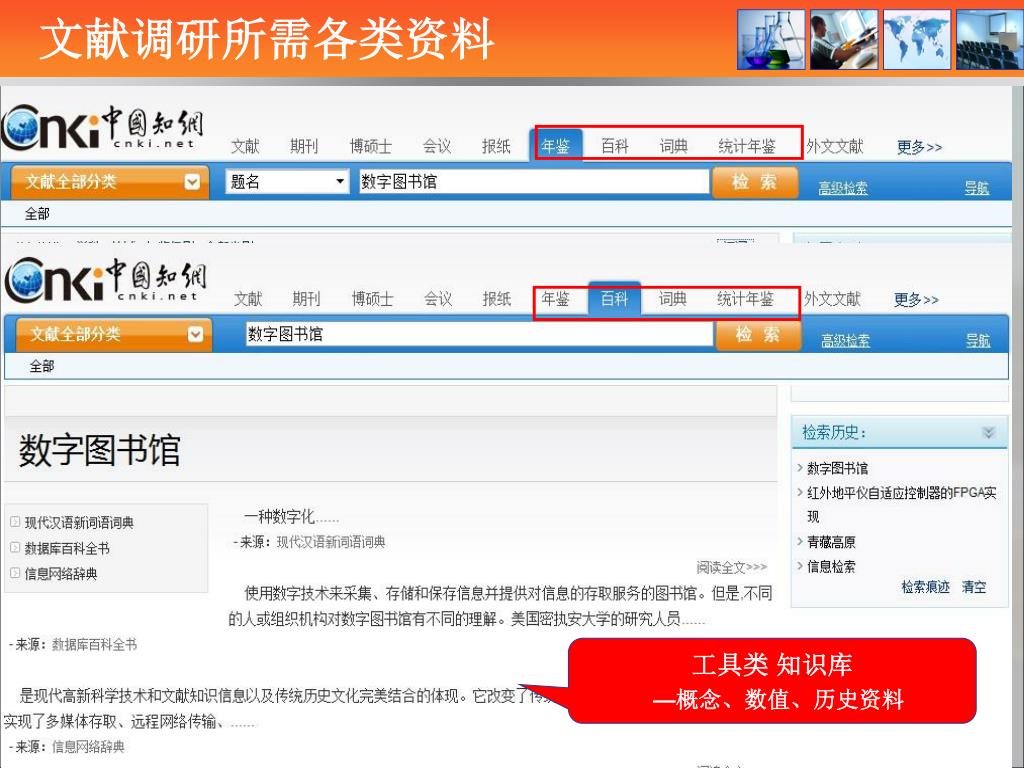The image size is (1024, 768).
Task: Open source link 信息网络辞典 under third result
Action: point(88,746)
